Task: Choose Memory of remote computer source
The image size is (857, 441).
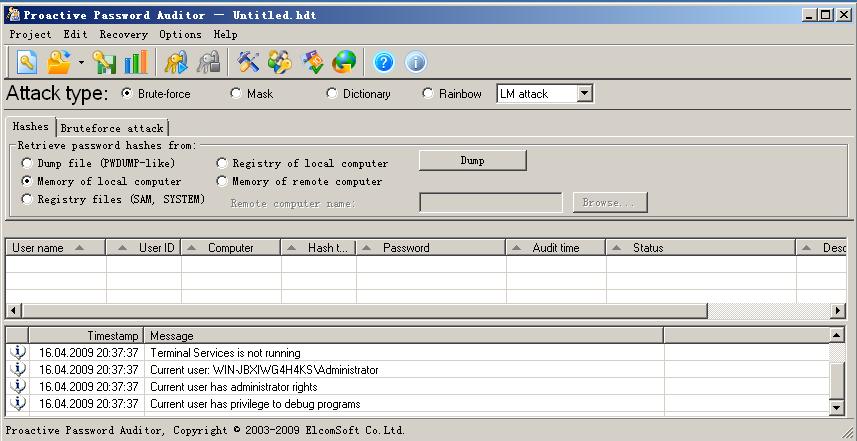Action: coord(300,181)
